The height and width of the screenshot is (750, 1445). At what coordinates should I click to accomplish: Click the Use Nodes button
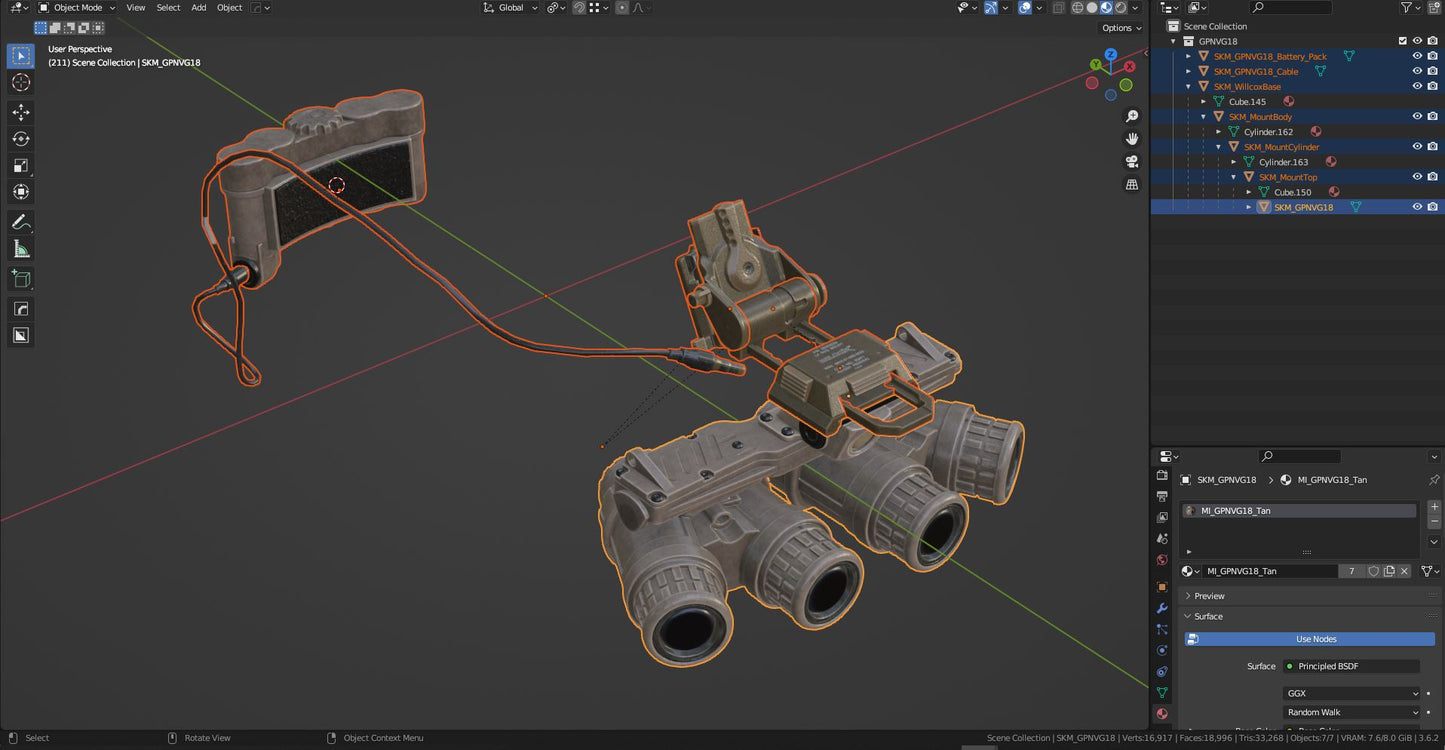tap(1315, 639)
